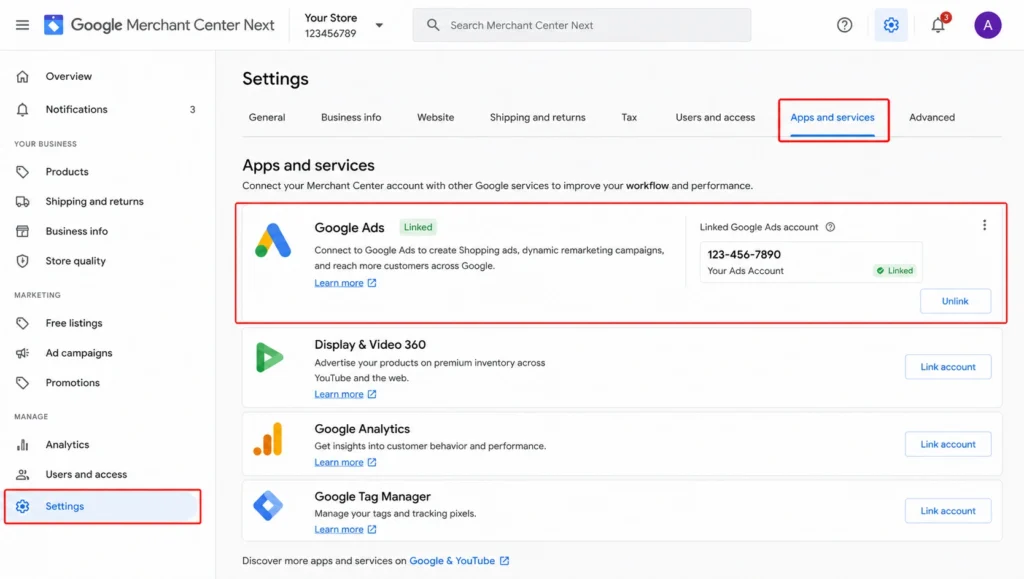Click the Shipping and returns truck icon
The width and height of the screenshot is (1024, 579).
click(x=23, y=202)
